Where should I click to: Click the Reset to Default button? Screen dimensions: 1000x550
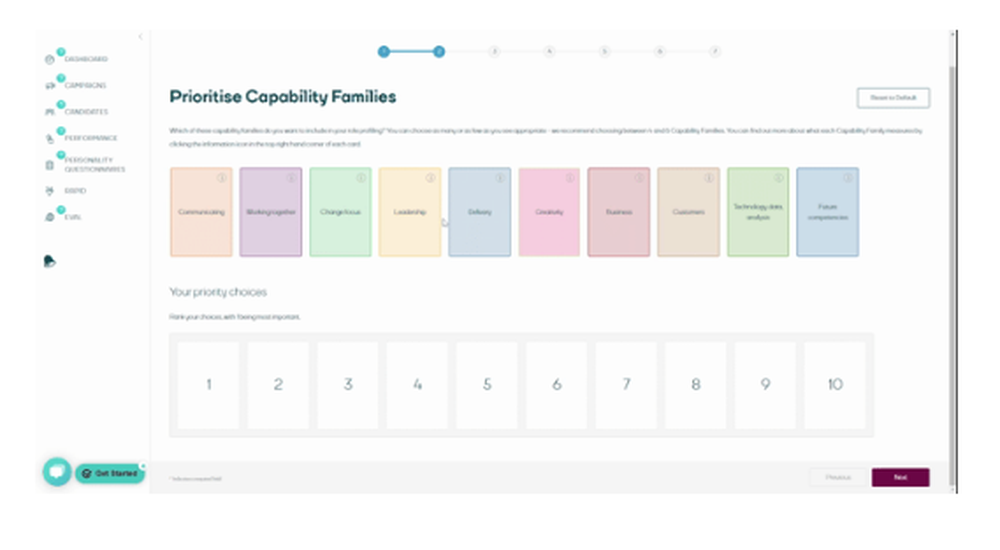click(x=893, y=98)
